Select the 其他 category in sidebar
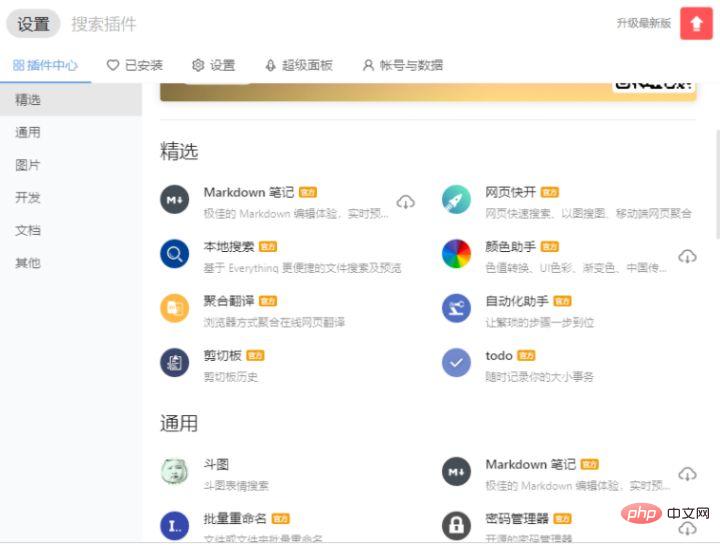720x546 pixels. point(71,263)
